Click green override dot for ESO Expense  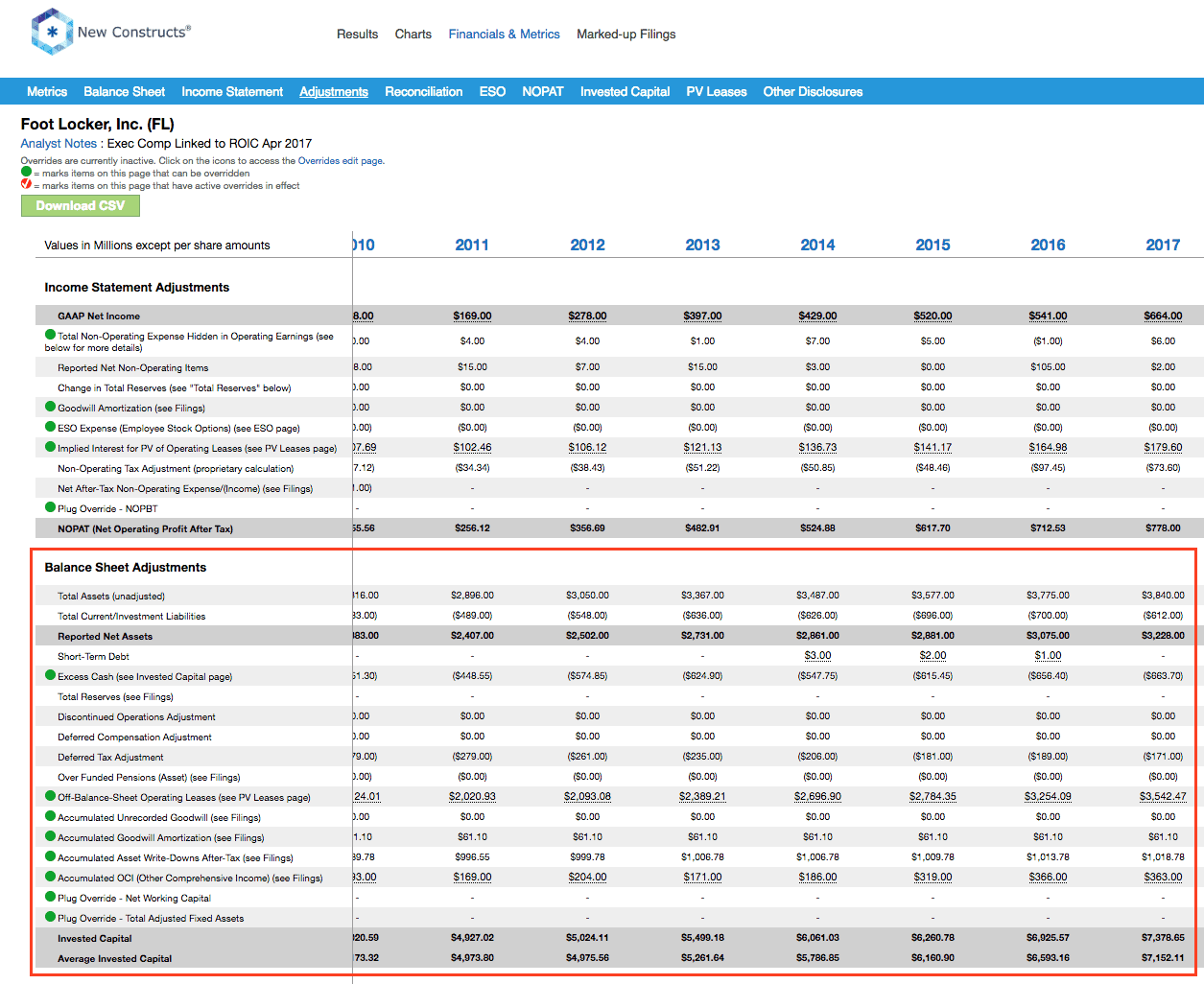coord(51,427)
